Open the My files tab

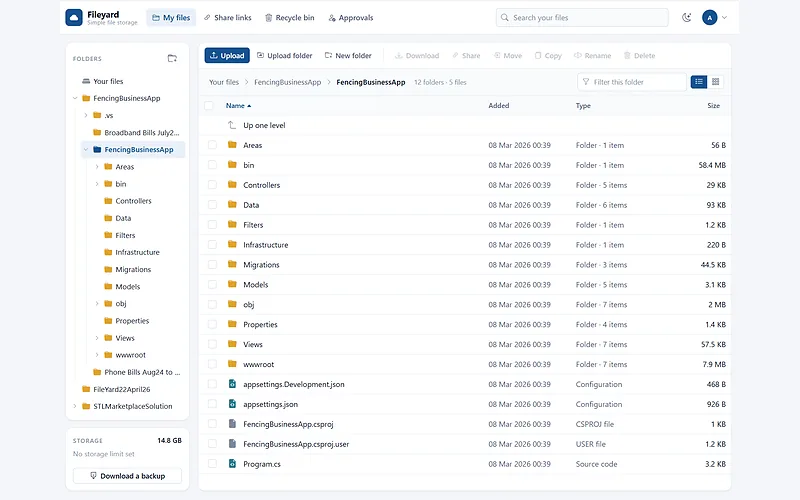point(171,17)
